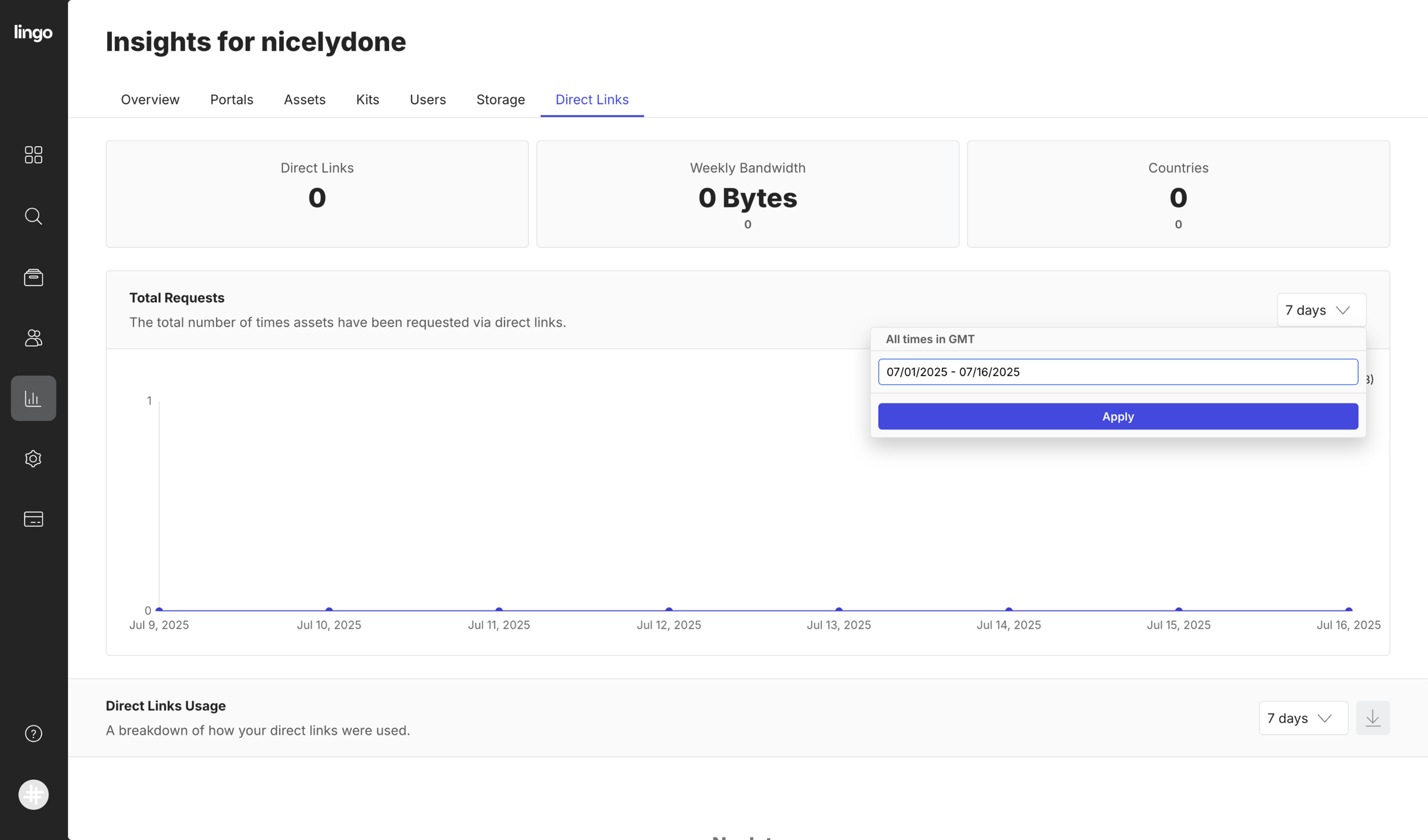
Task: Switch to the Users tab
Action: pos(428,99)
